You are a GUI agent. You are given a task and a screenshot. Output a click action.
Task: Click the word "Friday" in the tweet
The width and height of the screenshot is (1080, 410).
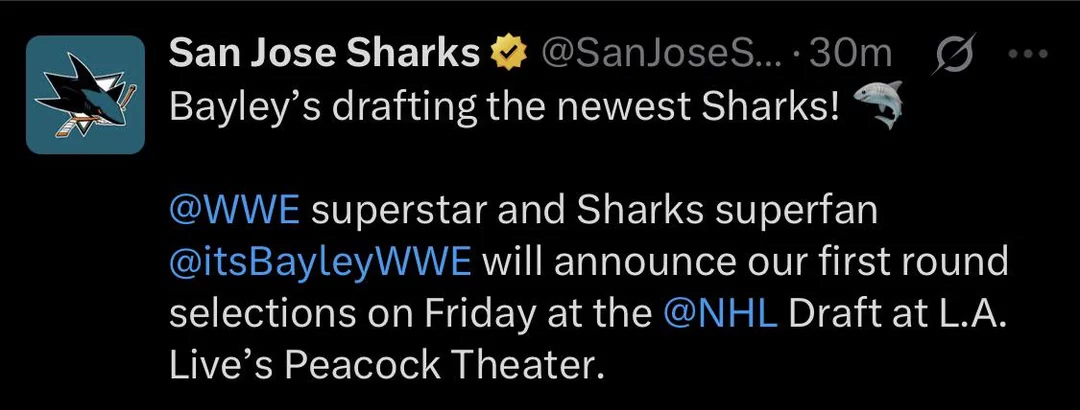[x=480, y=316]
